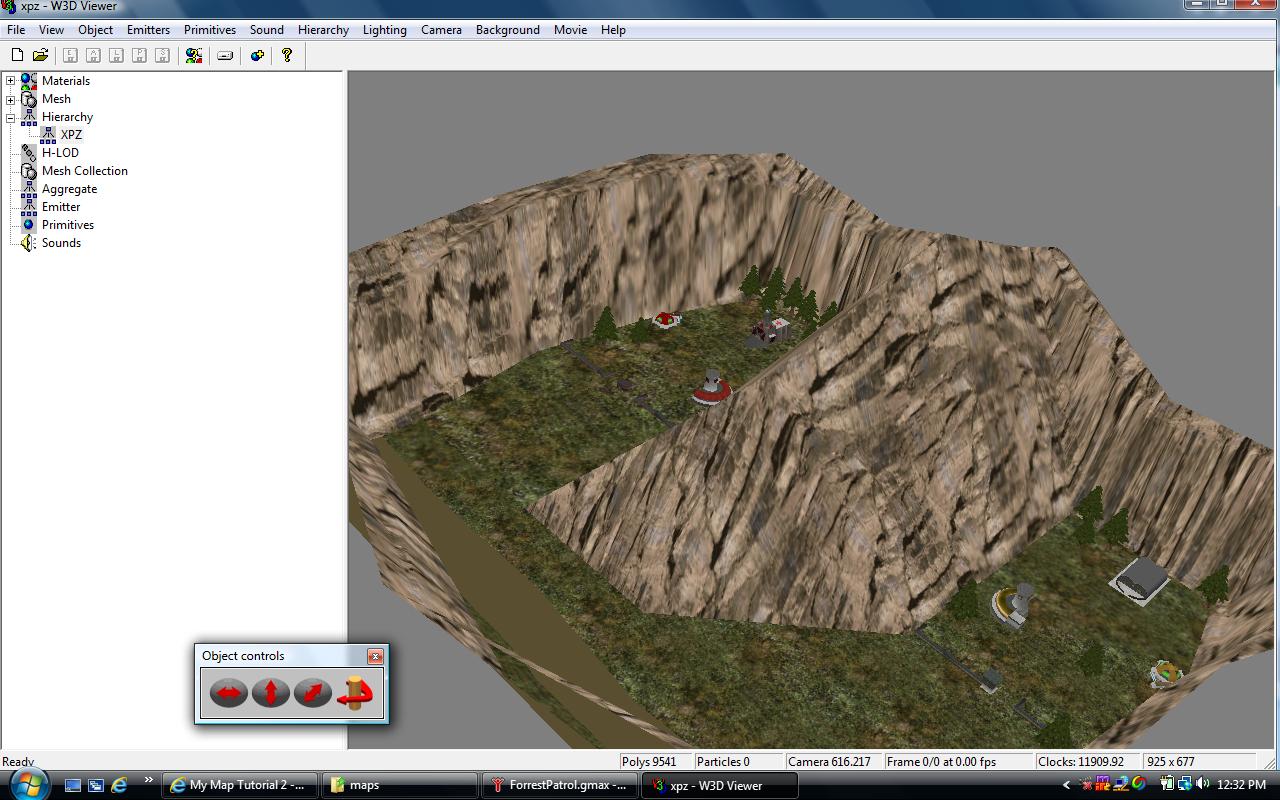Click the multicolored spheres toolbar icon

pyautogui.click(x=194, y=55)
